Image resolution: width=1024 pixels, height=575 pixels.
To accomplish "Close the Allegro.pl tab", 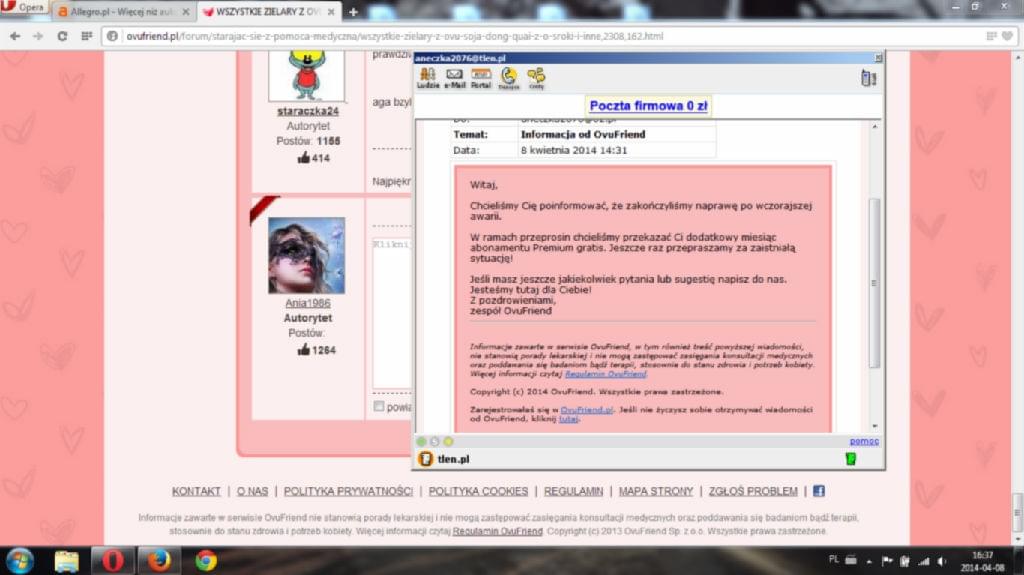I will coord(185,12).
